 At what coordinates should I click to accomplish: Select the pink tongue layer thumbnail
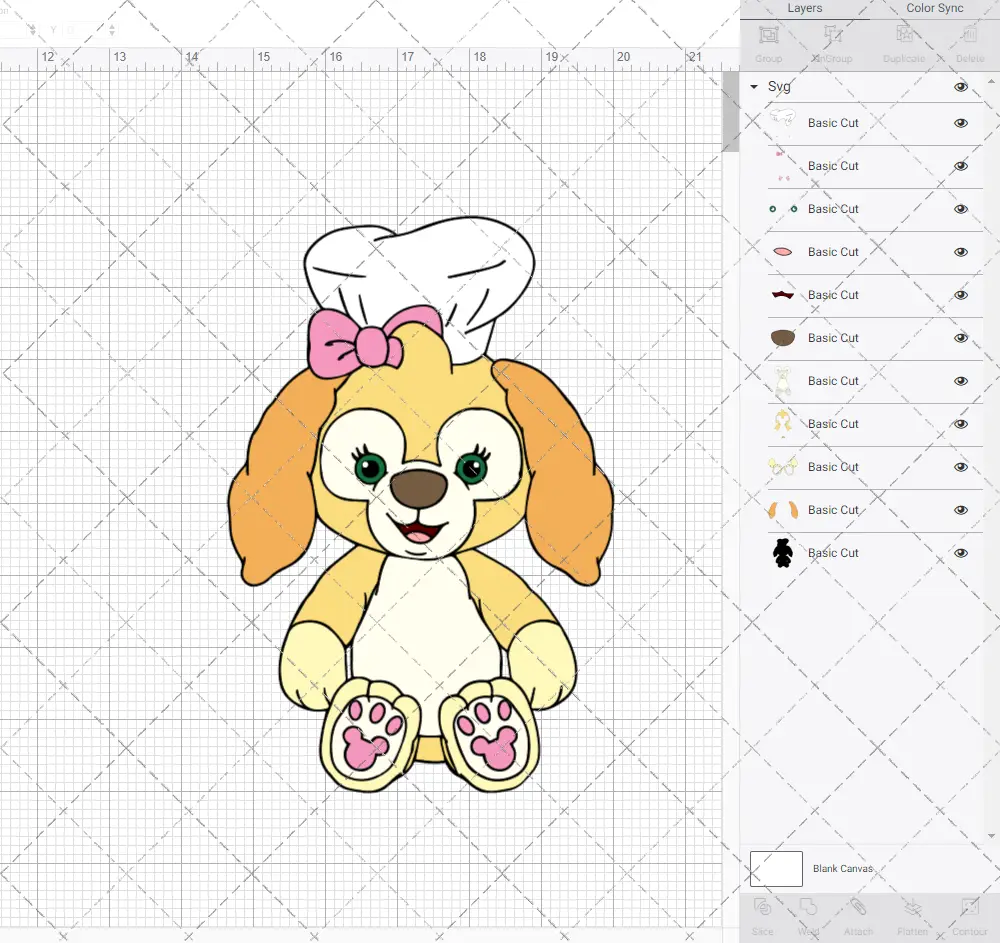click(x=783, y=252)
